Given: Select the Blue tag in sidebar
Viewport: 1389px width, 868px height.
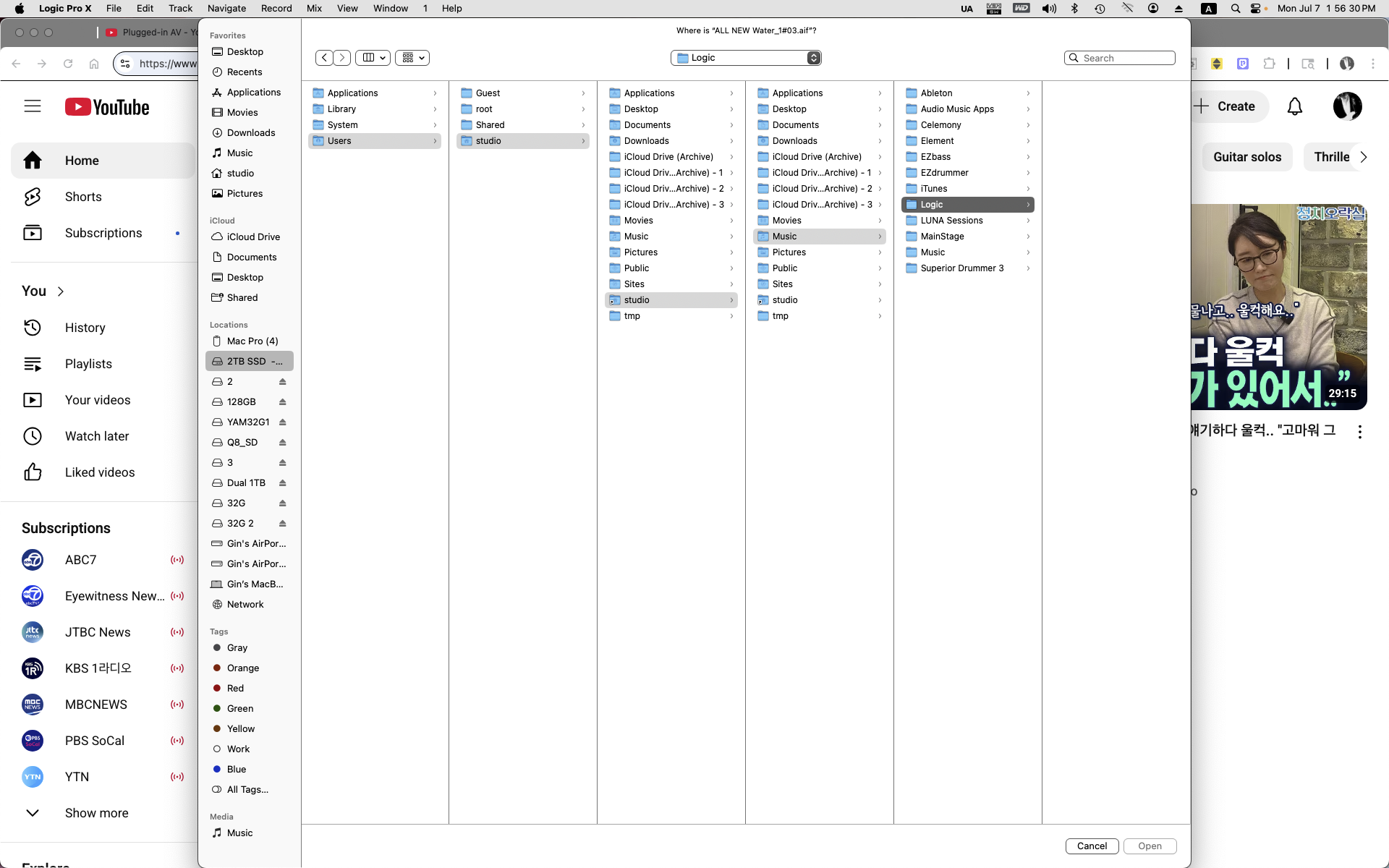Looking at the screenshot, I should tap(236, 770).
